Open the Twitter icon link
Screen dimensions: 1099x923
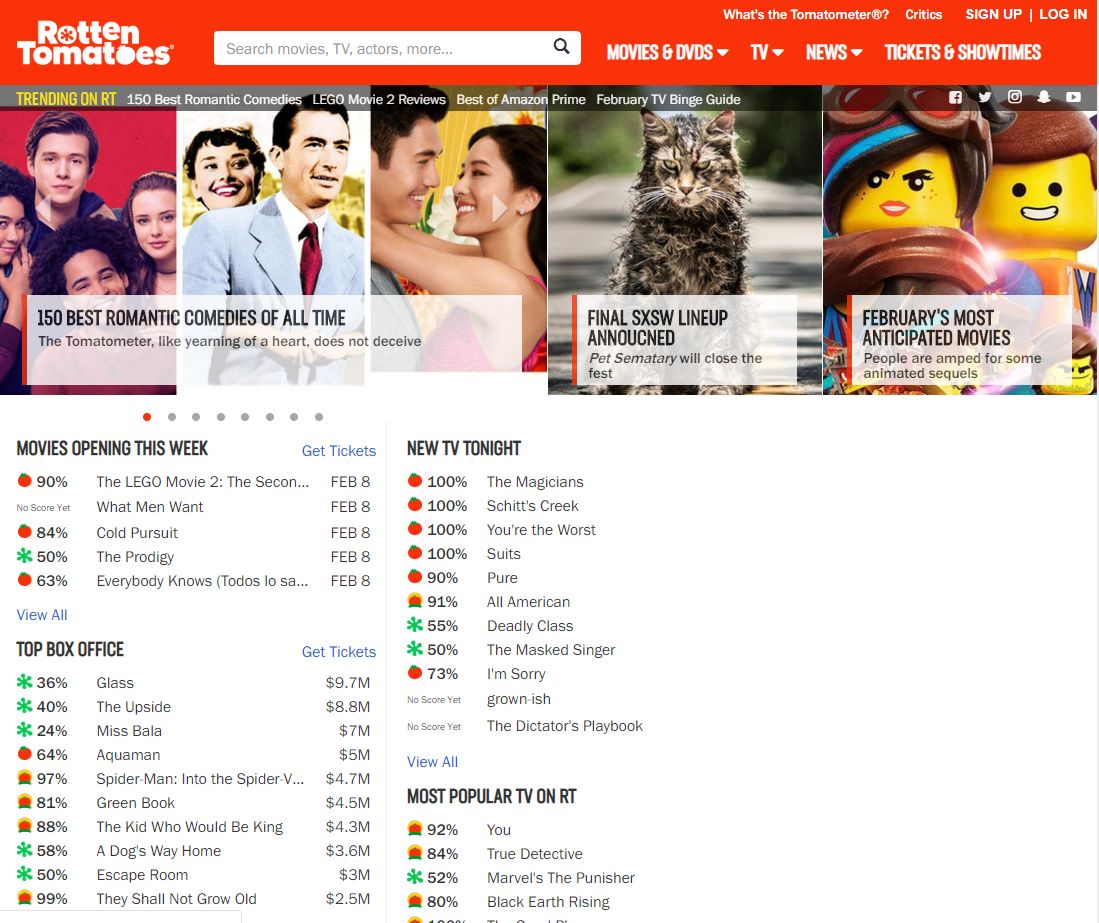pyautogui.click(x=984, y=97)
